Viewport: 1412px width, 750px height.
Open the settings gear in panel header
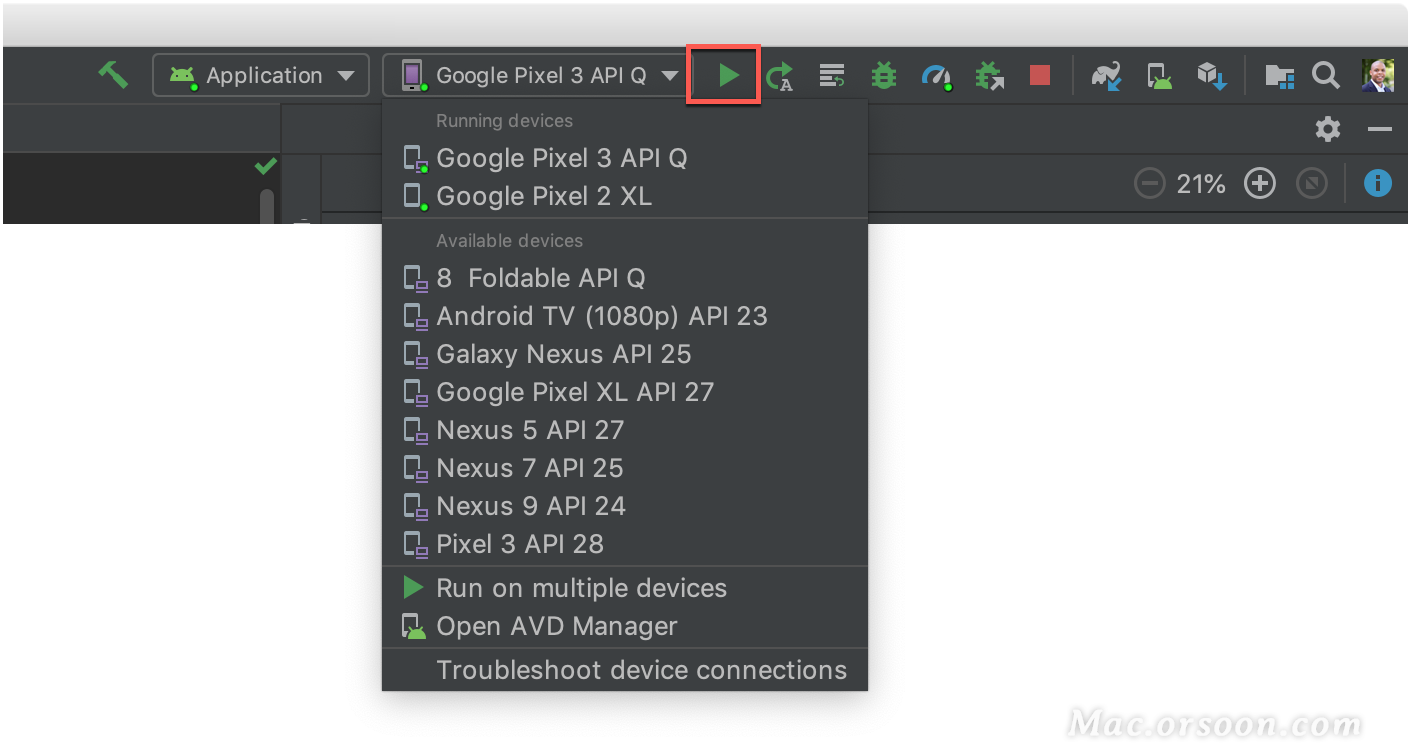point(1328,129)
